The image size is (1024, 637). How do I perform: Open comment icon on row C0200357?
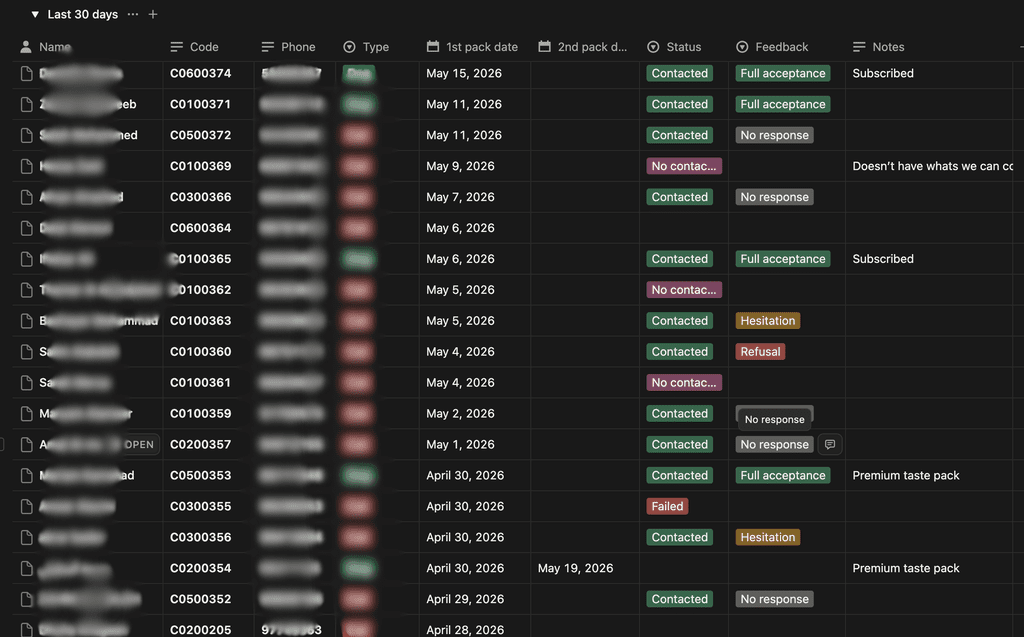coord(830,444)
